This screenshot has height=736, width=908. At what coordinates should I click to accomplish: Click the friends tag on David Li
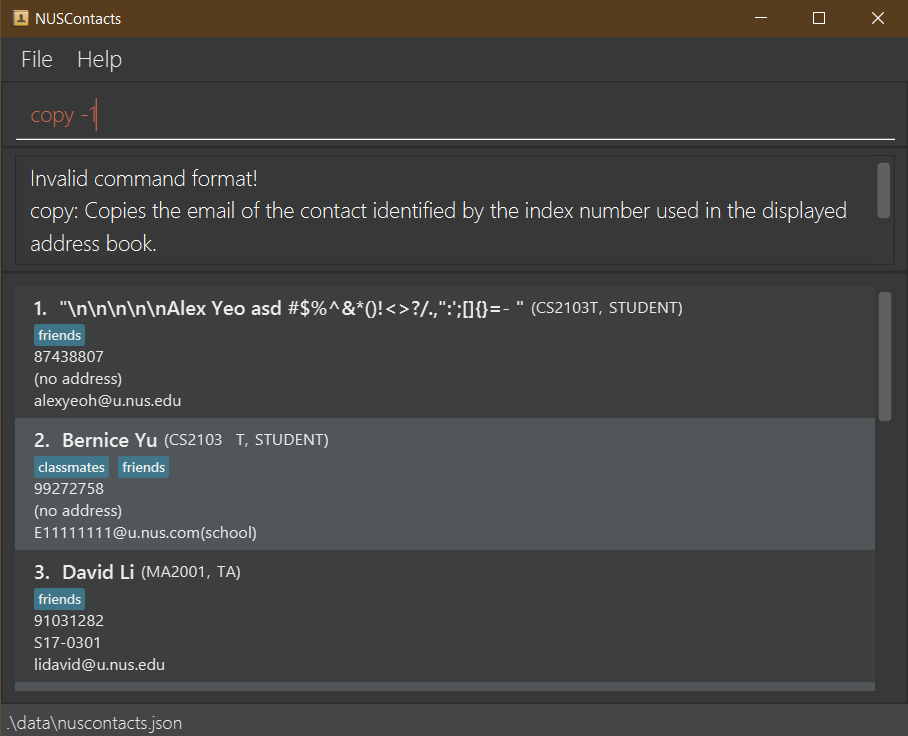60,599
